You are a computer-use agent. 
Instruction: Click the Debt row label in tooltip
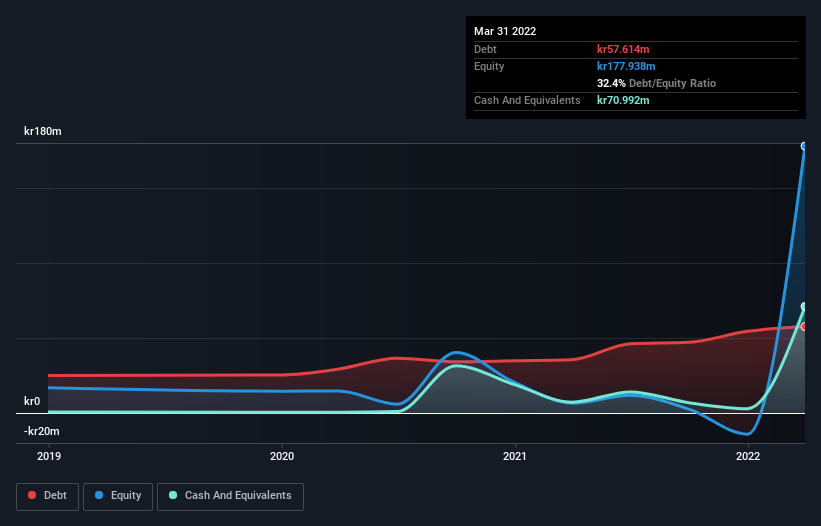(485, 49)
